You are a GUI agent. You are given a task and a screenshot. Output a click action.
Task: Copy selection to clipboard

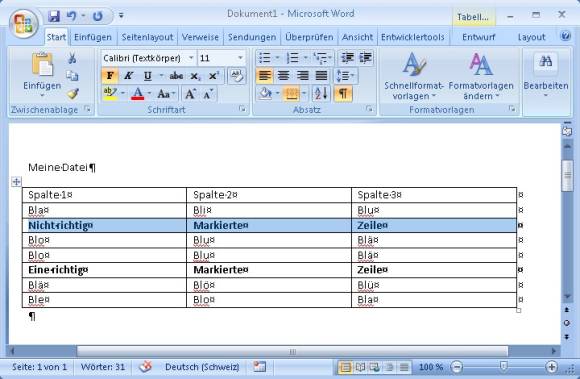click(x=72, y=76)
